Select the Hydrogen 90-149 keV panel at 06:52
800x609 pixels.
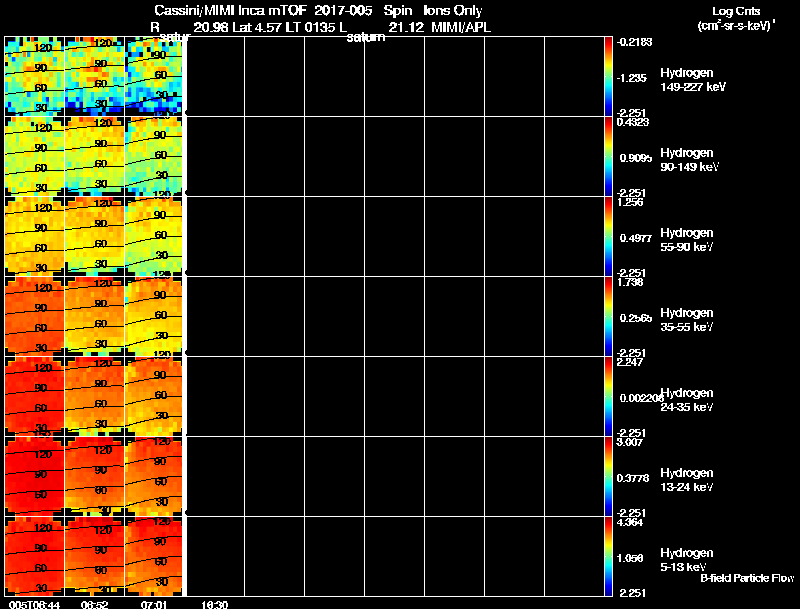(94, 156)
